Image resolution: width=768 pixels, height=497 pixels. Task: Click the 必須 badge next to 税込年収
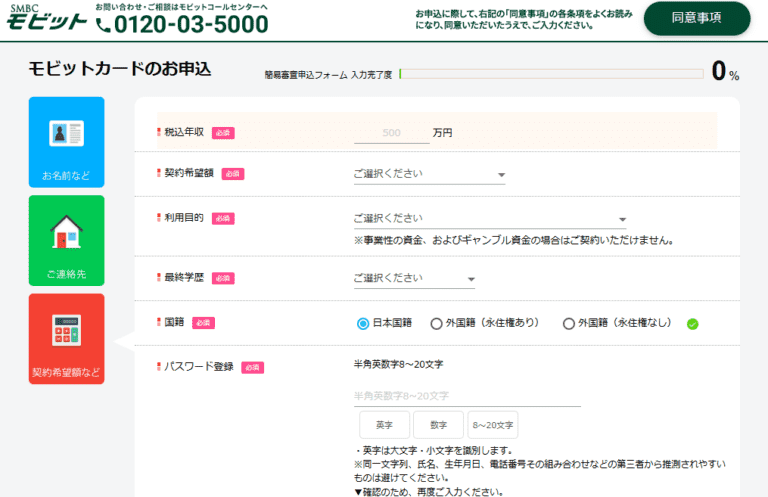point(222,133)
